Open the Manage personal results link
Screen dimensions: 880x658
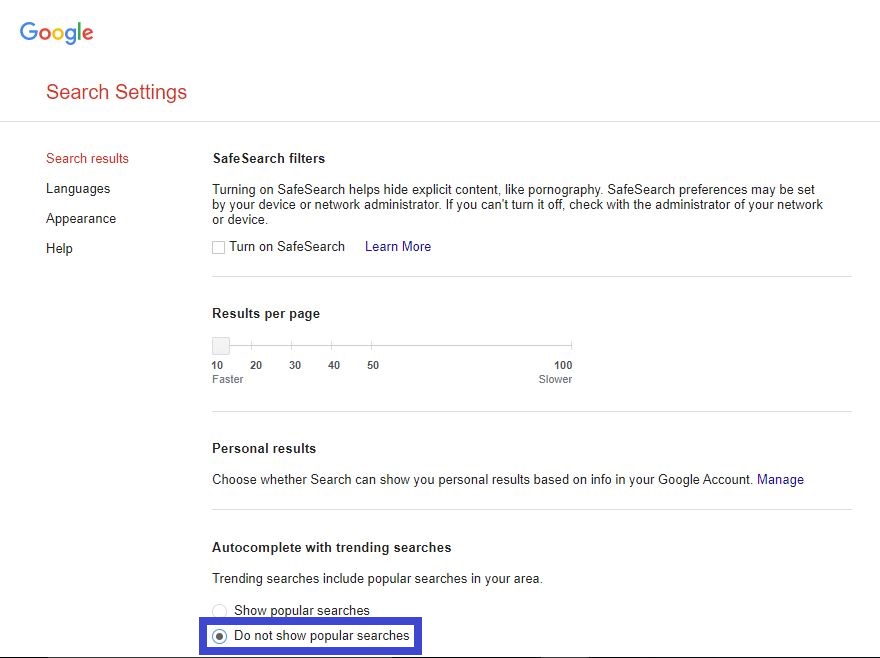click(780, 479)
